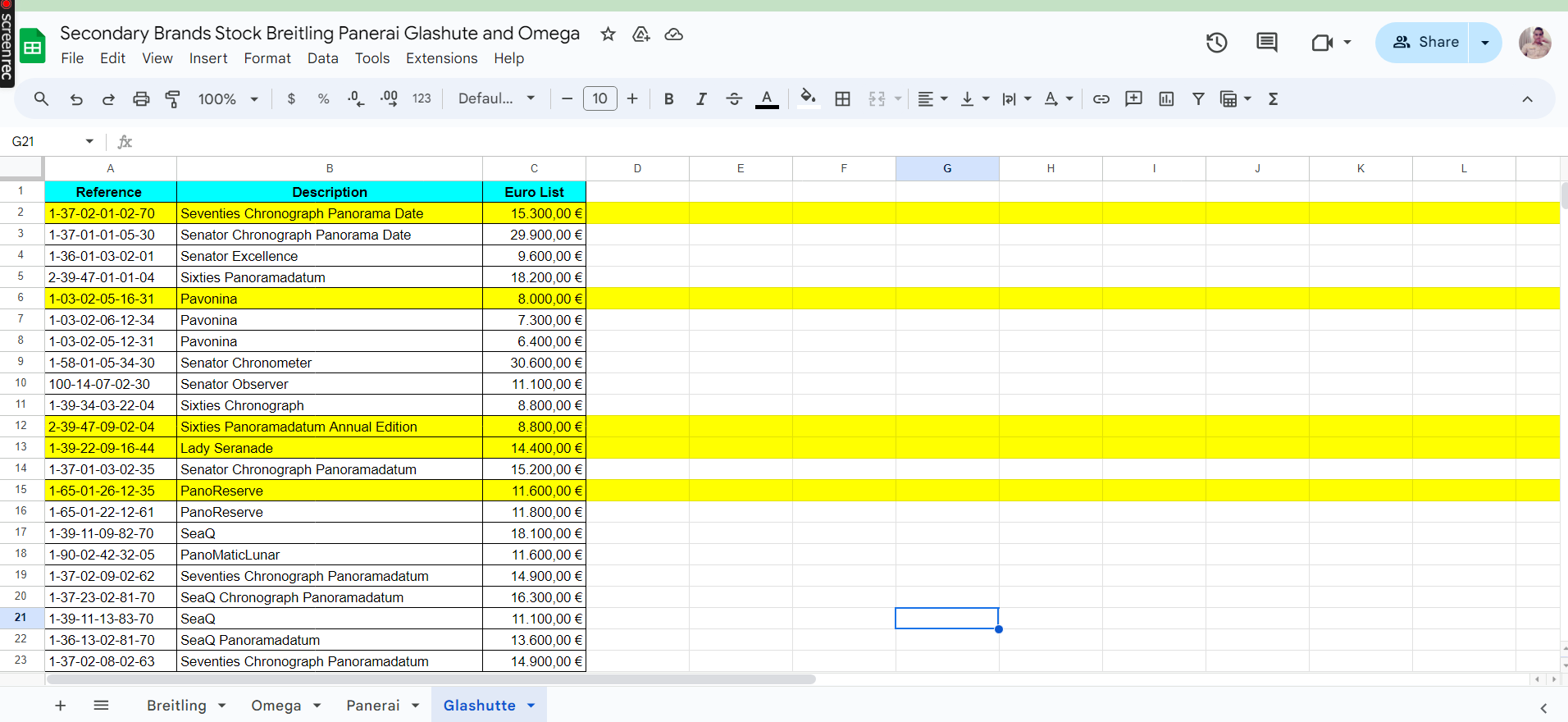Expand the Share options arrow
This screenshot has width=1568, height=722.
click(1485, 42)
